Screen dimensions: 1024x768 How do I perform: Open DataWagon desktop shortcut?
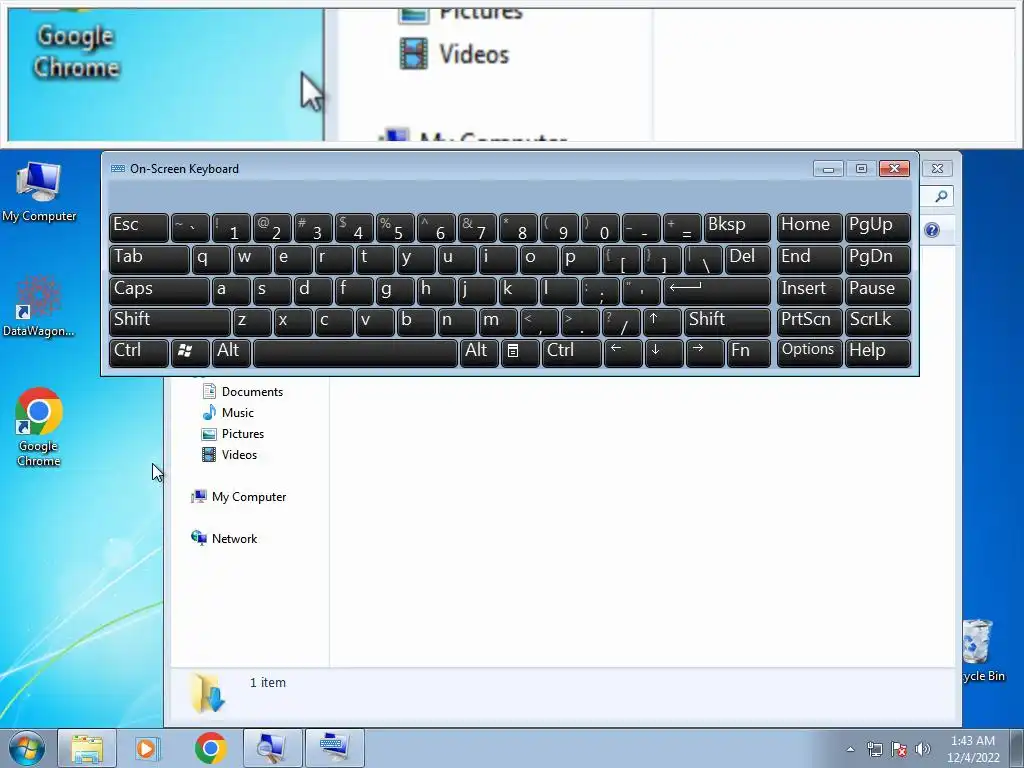tap(38, 306)
